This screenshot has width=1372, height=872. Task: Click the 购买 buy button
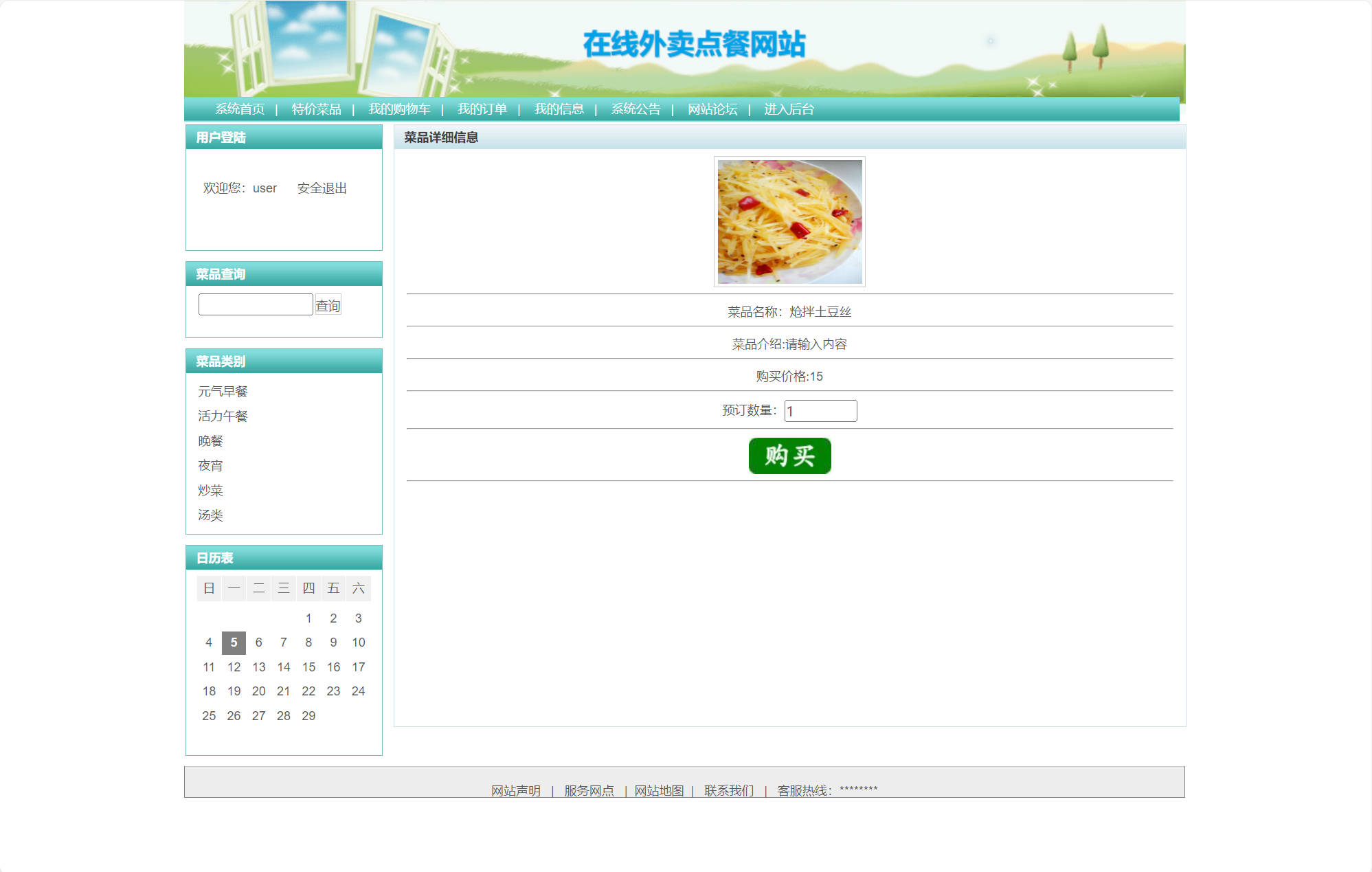pyautogui.click(x=789, y=456)
